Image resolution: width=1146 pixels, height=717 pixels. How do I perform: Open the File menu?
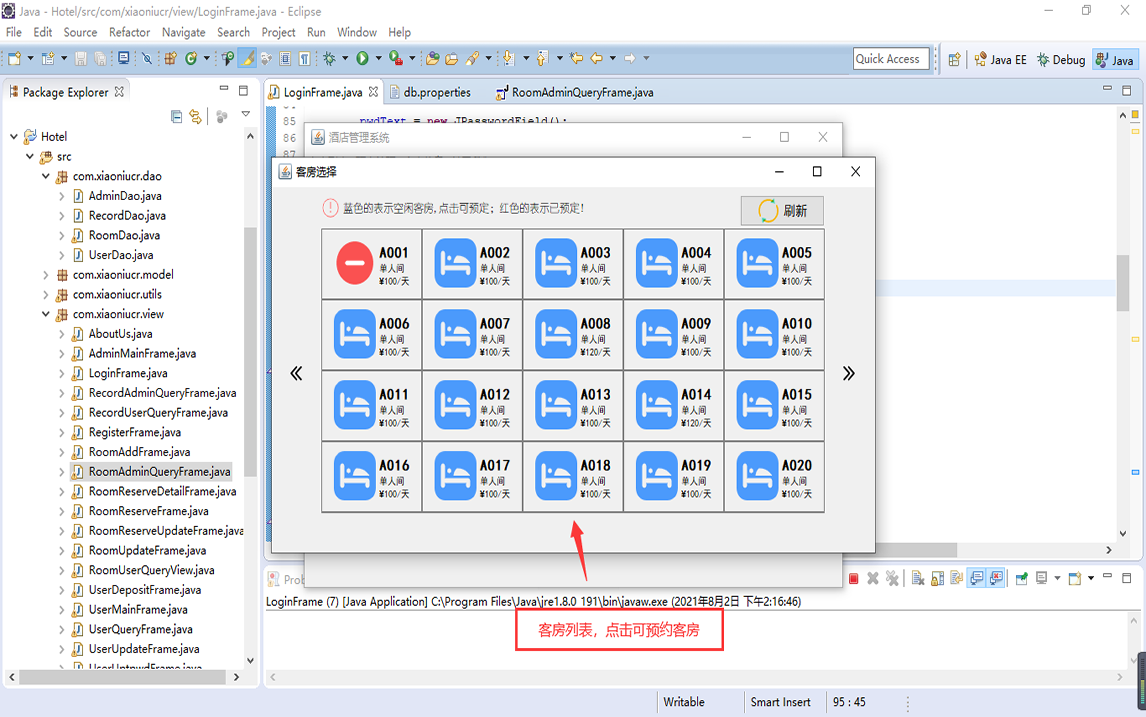[14, 32]
